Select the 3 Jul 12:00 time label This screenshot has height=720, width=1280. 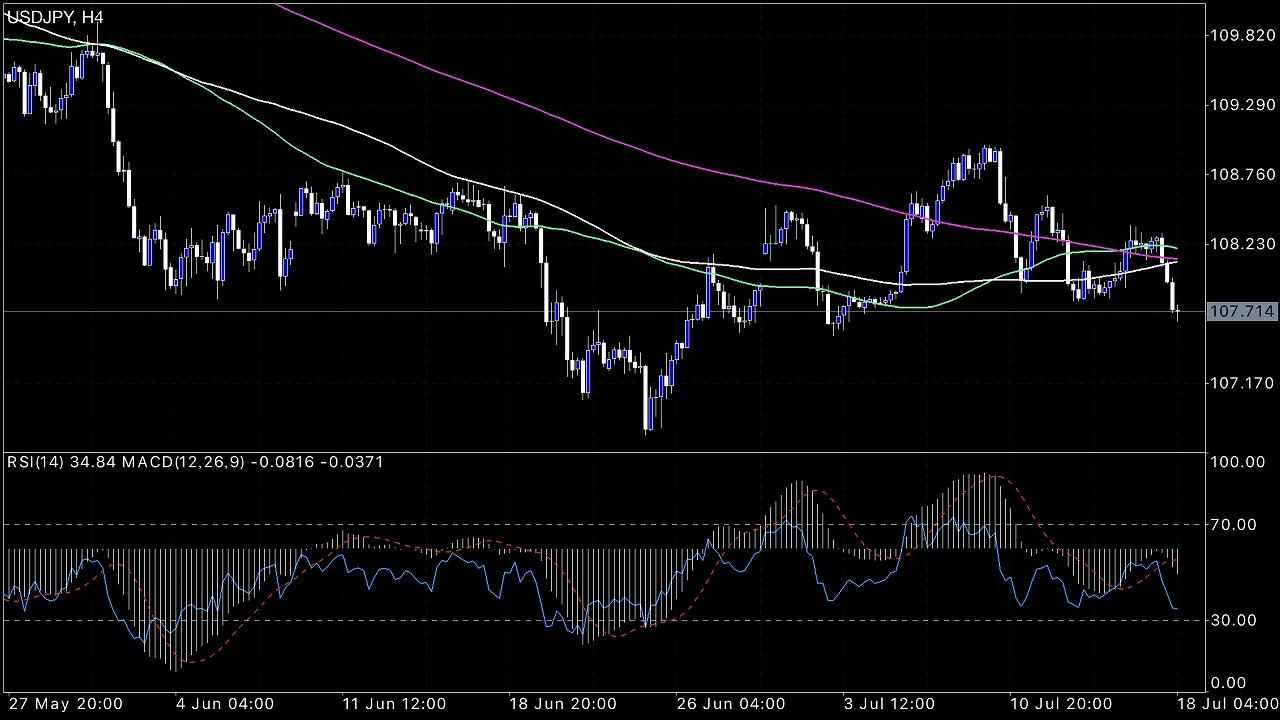tap(890, 704)
